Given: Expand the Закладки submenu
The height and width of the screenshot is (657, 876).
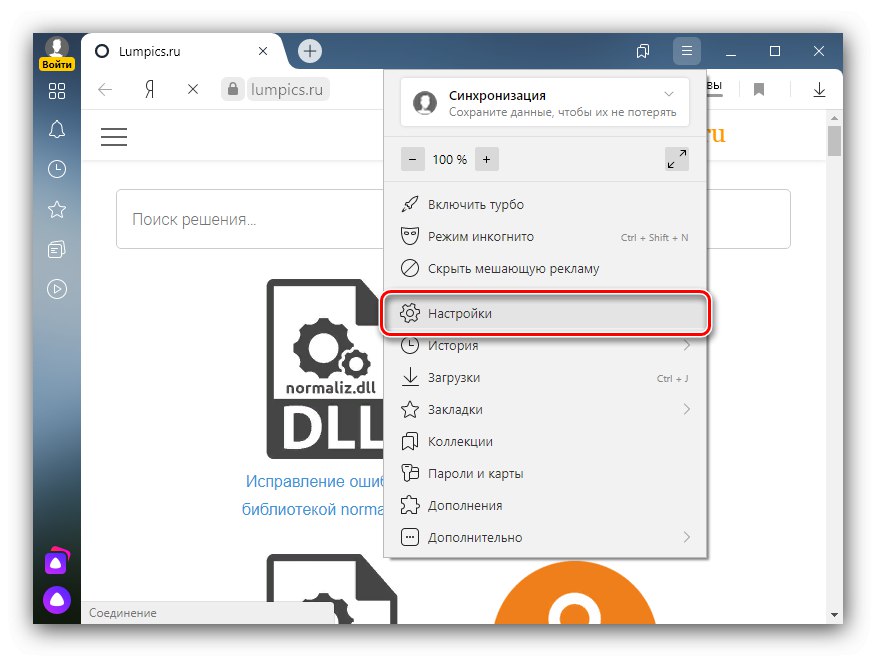Looking at the screenshot, I should [x=545, y=410].
